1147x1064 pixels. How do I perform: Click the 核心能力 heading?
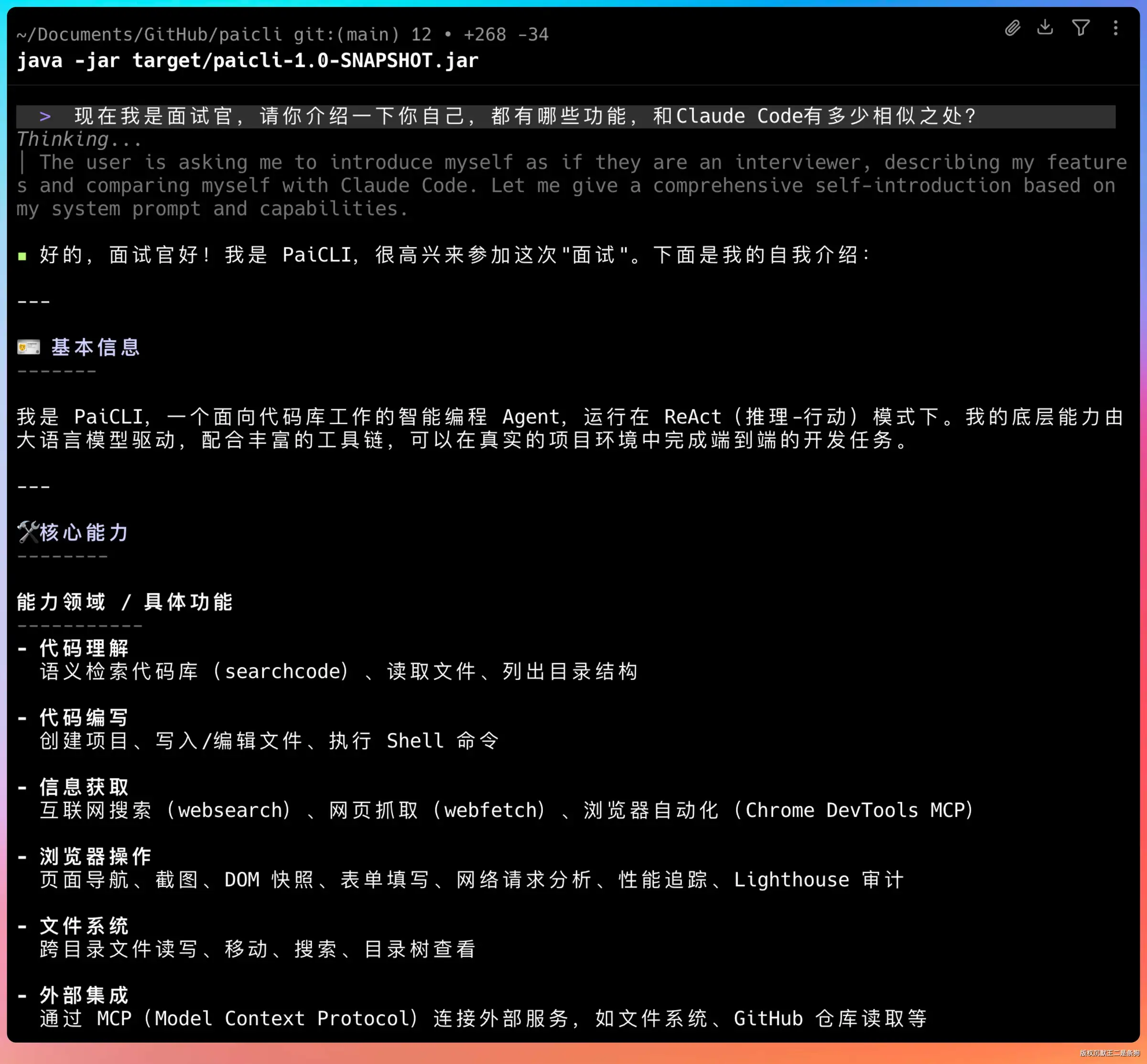click(x=84, y=533)
